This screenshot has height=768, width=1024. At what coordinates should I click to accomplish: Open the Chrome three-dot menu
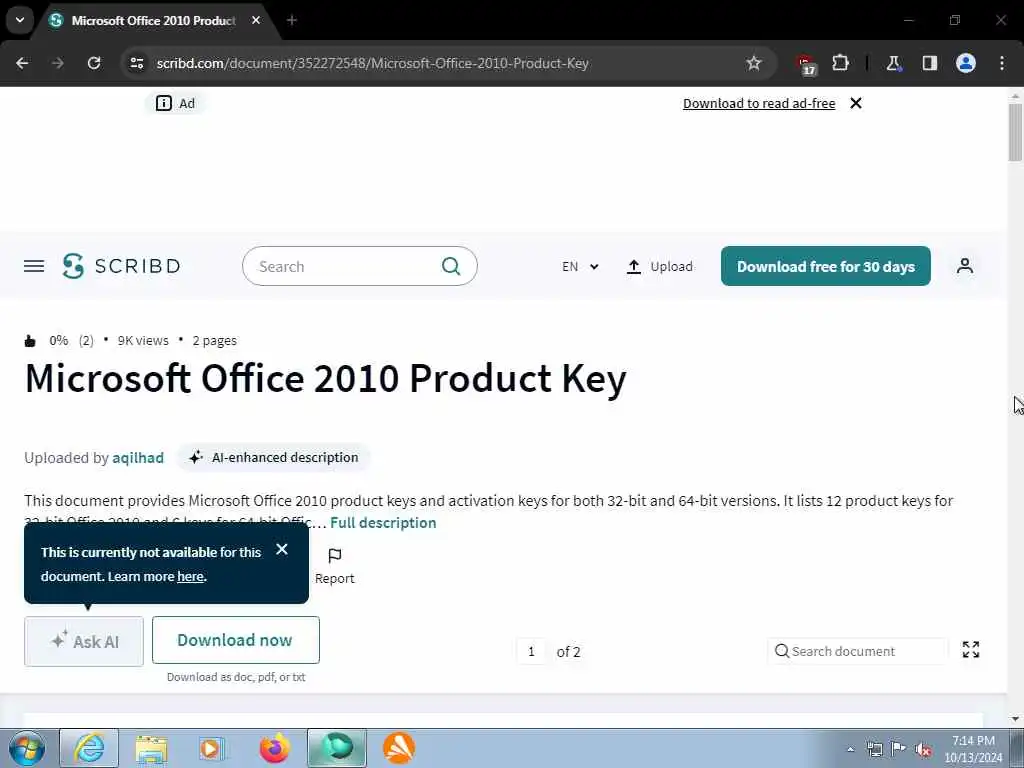click(x=1002, y=63)
